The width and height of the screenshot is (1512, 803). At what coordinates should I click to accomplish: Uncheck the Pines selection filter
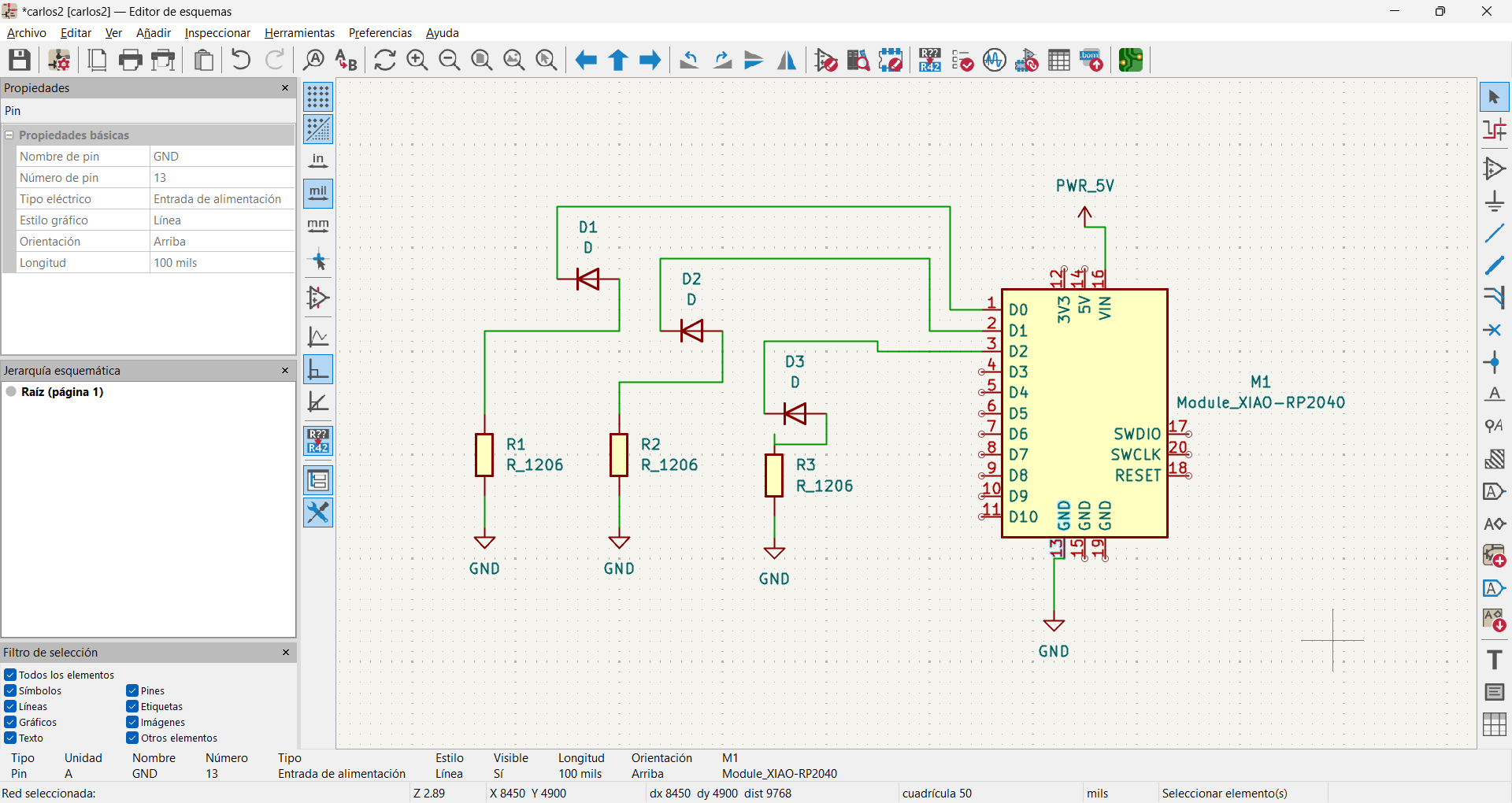click(132, 690)
